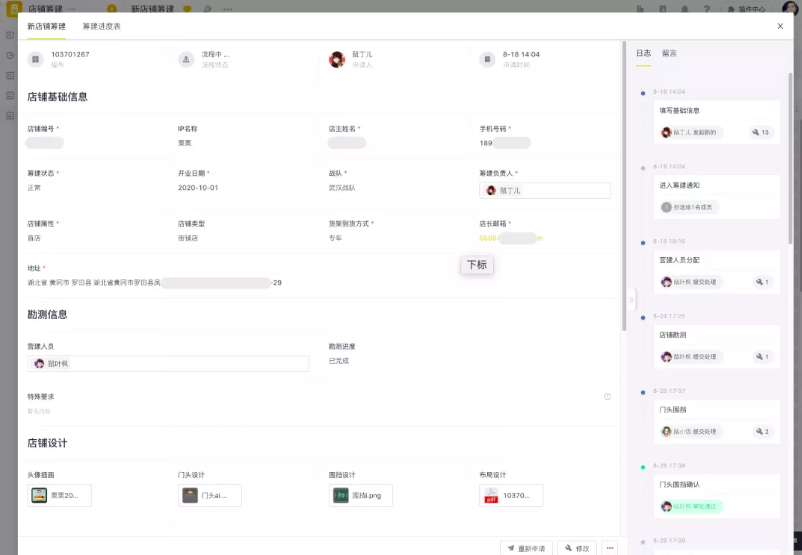Collapse the log side panel with double-chevron
Viewport: 802px width, 555px height.
[x=631, y=300]
